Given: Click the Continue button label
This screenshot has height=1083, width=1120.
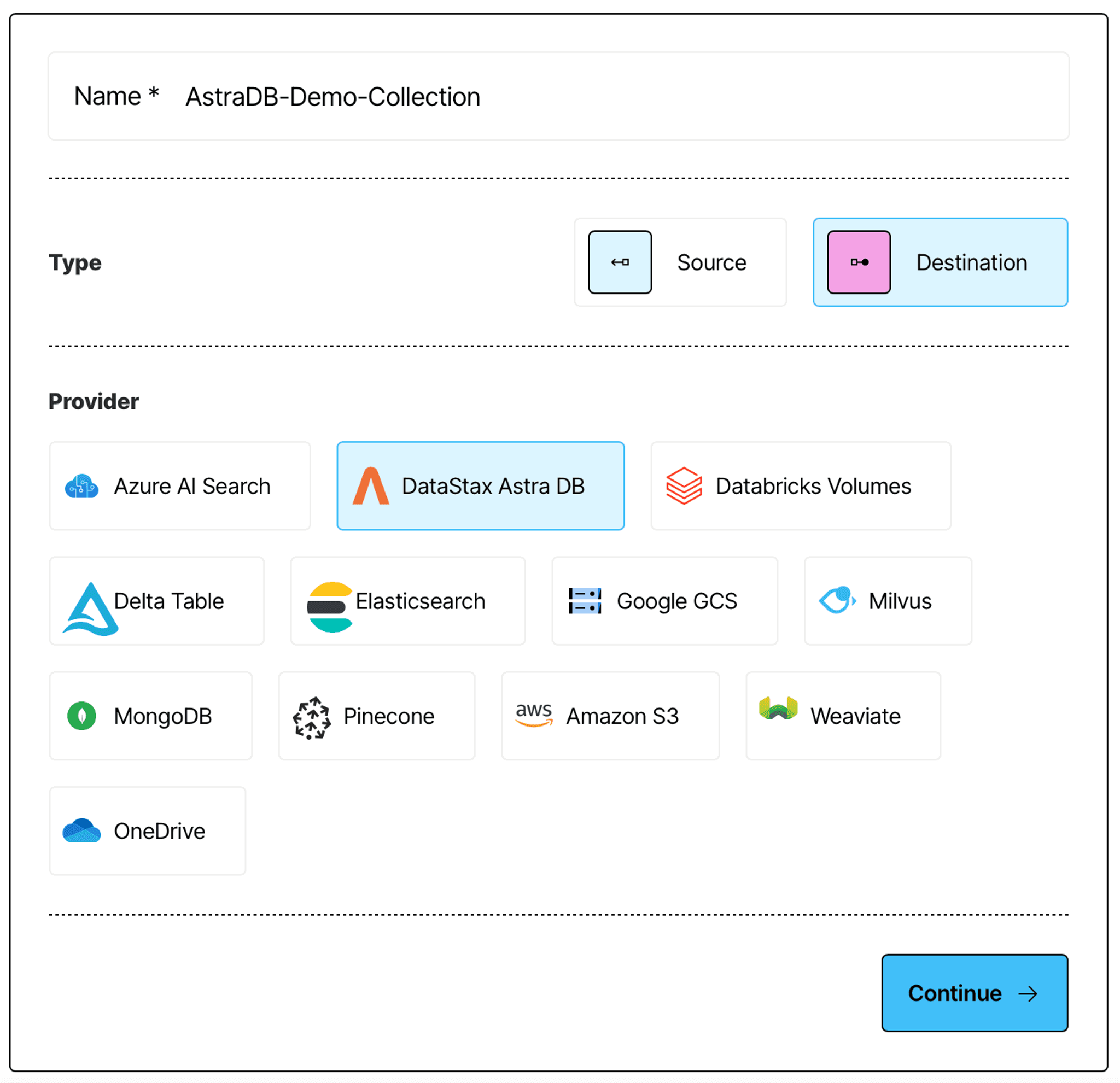Looking at the screenshot, I should click(955, 993).
